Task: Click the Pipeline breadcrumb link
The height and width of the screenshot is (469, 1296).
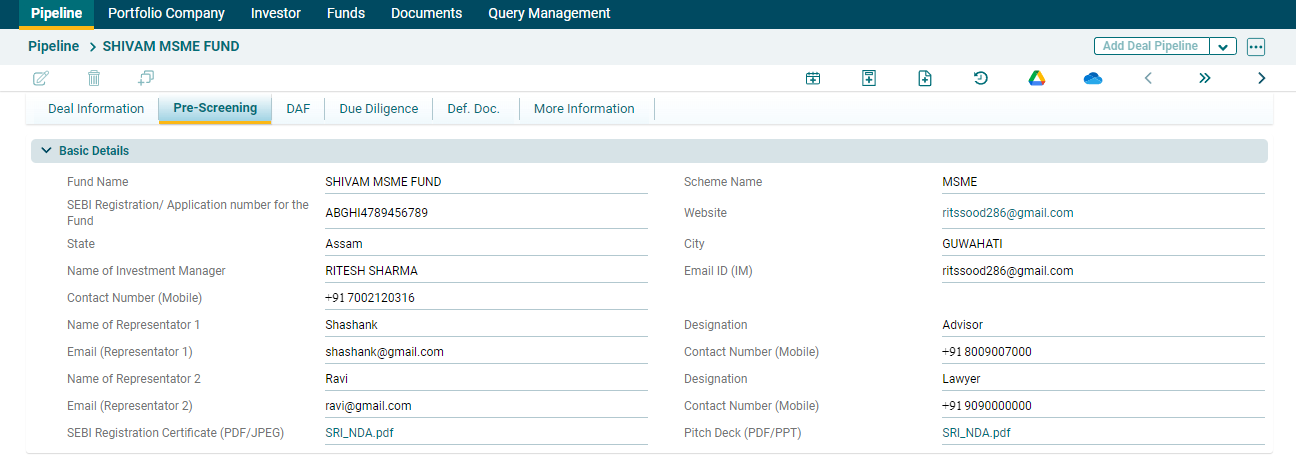Action: click(53, 46)
